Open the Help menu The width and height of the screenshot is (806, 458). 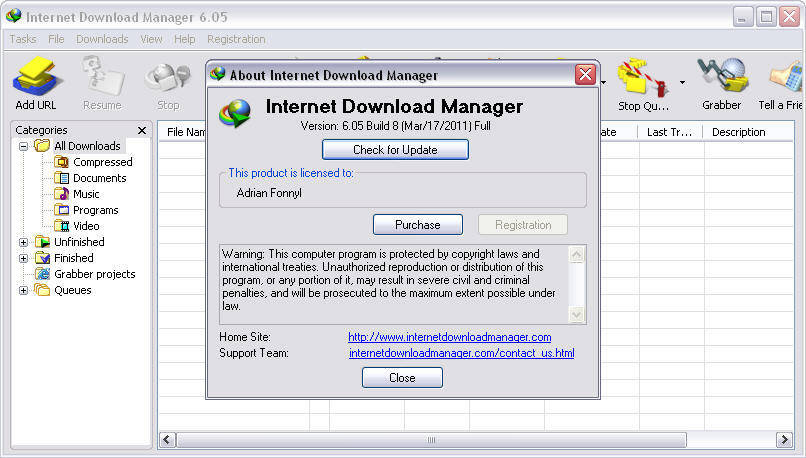click(185, 39)
